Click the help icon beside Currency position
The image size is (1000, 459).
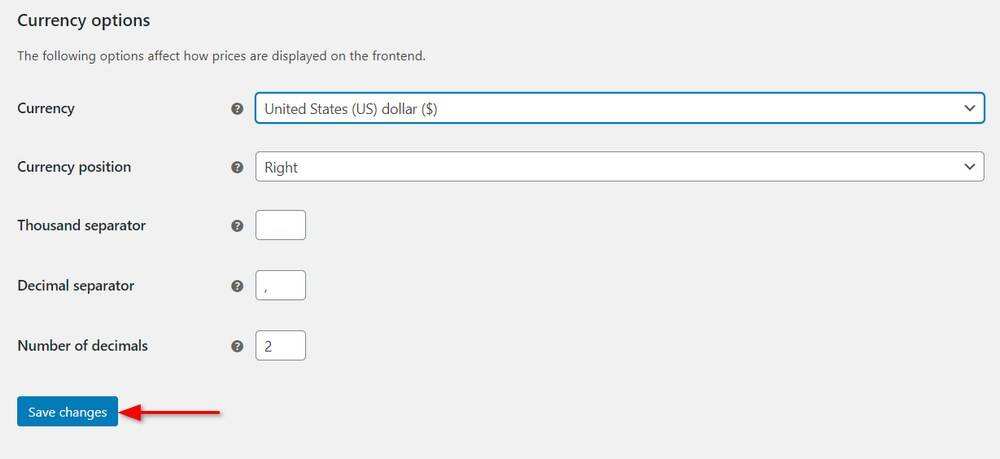[x=237, y=167]
